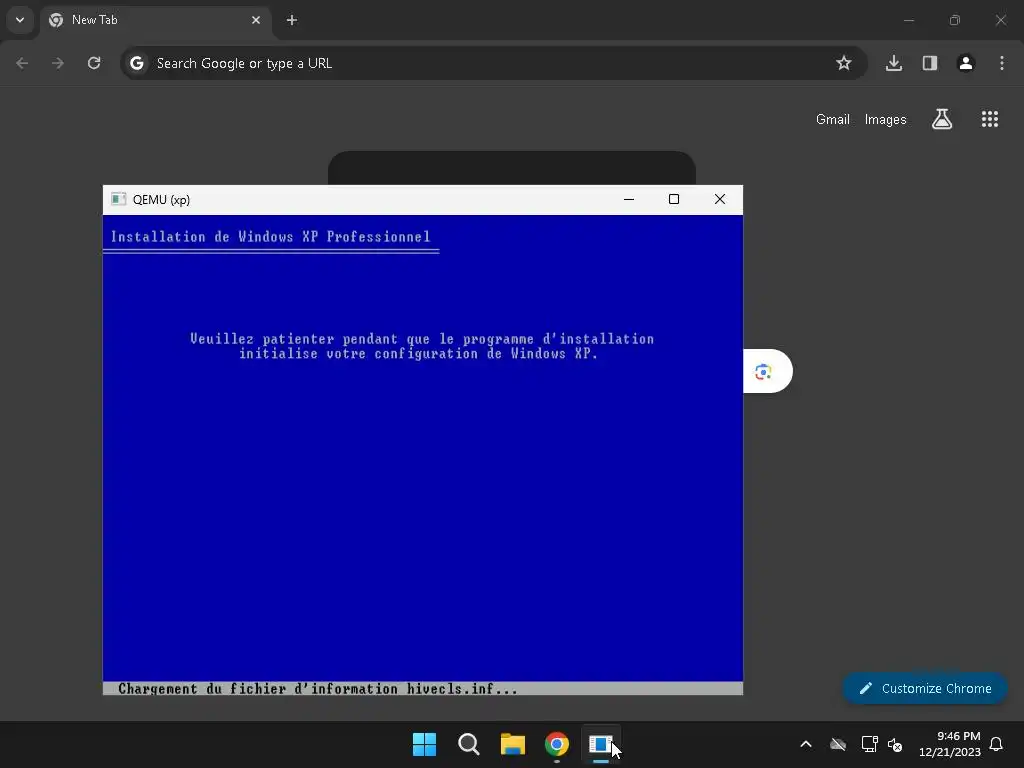The width and height of the screenshot is (1024, 768).
Task: Click the 'Installation de Windows XP Professionnel' heading
Action: [x=270, y=236]
